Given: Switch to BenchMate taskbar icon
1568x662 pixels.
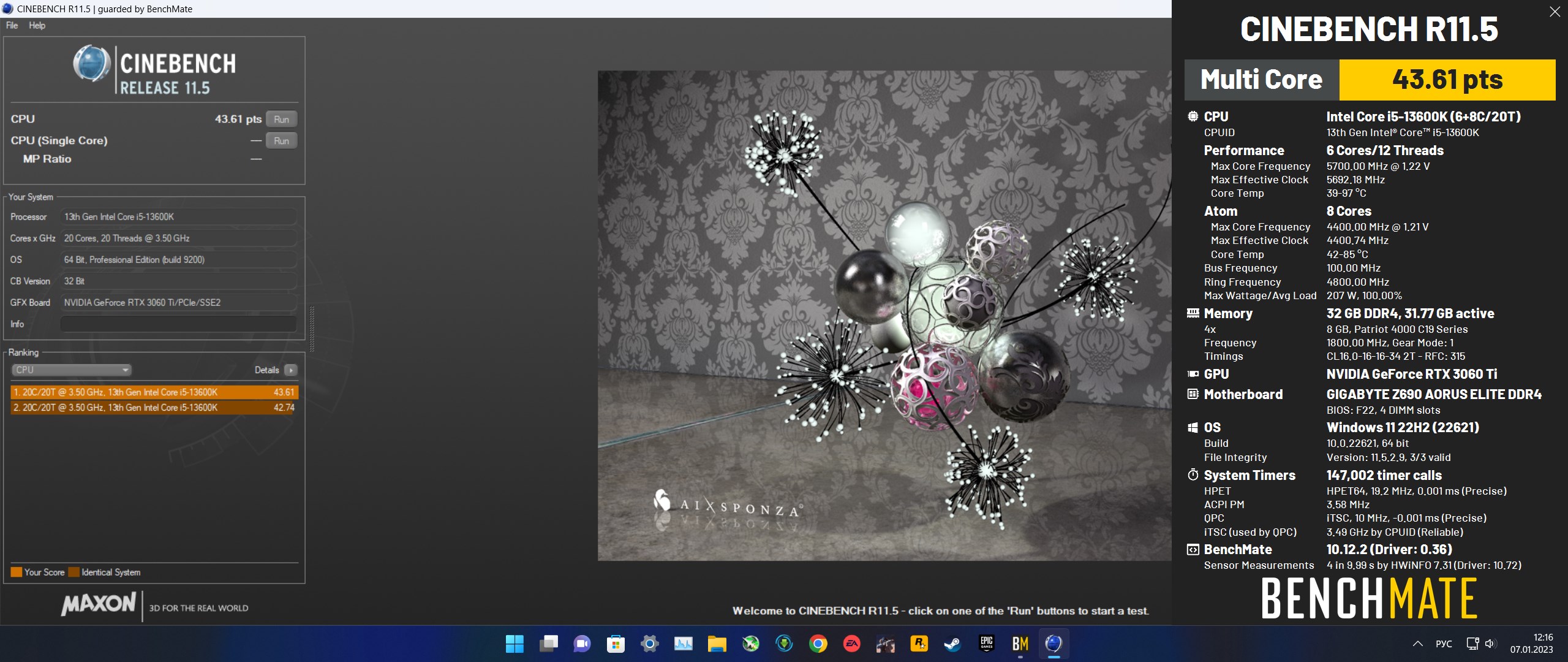Looking at the screenshot, I should [1020, 644].
